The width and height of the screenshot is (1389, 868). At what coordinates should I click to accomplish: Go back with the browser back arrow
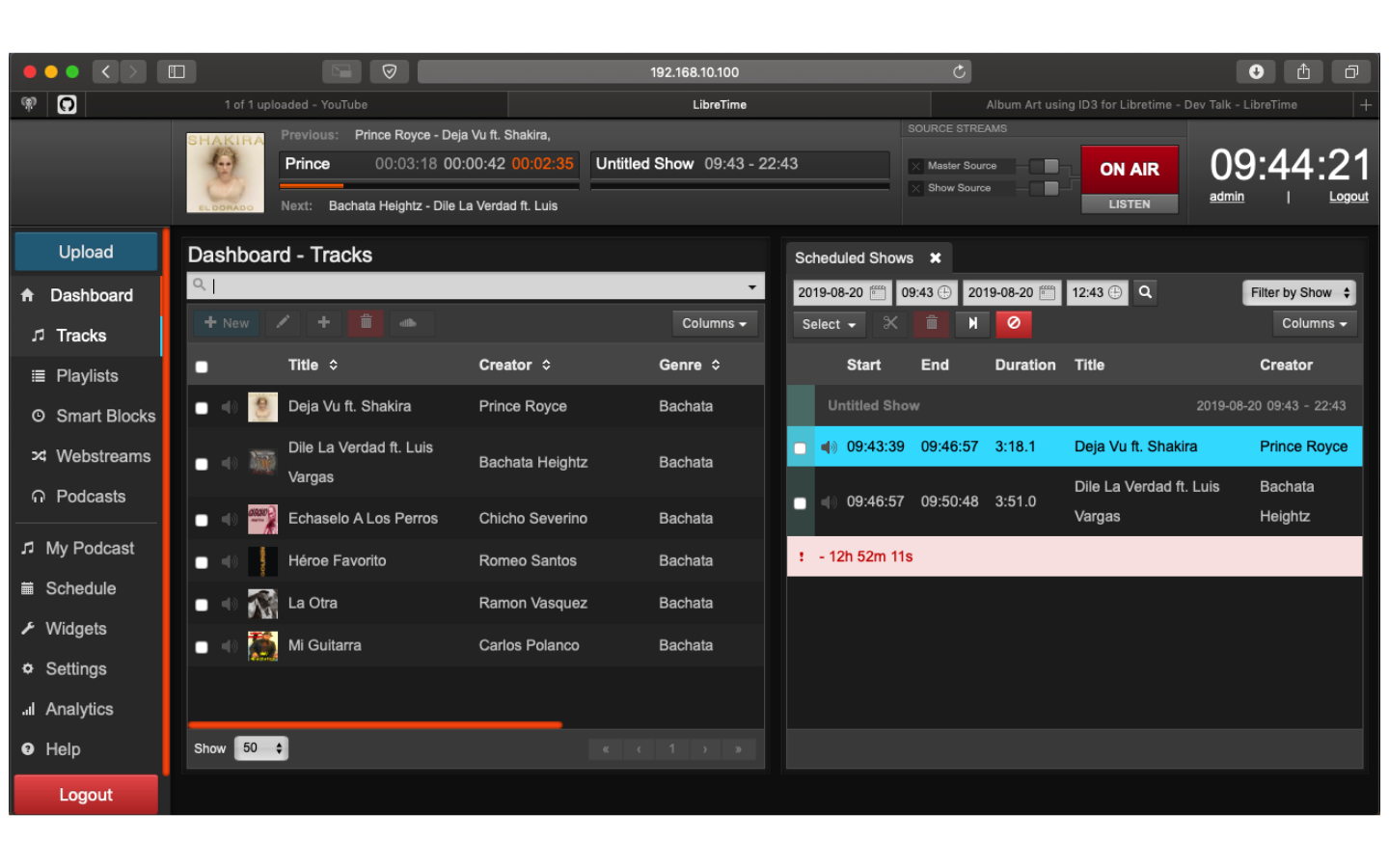tap(106, 71)
